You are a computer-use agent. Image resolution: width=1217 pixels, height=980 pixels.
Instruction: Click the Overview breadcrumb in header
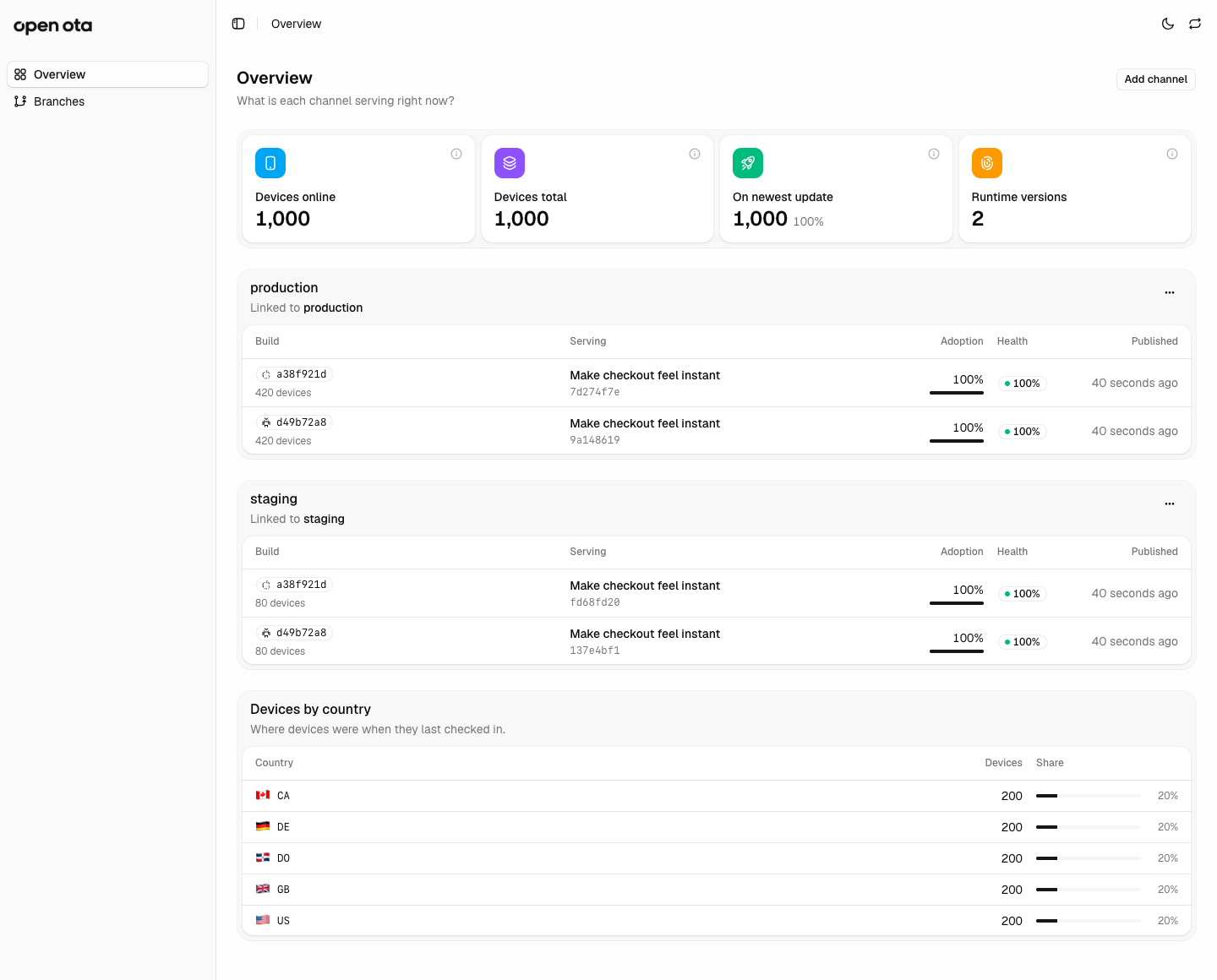coord(296,24)
